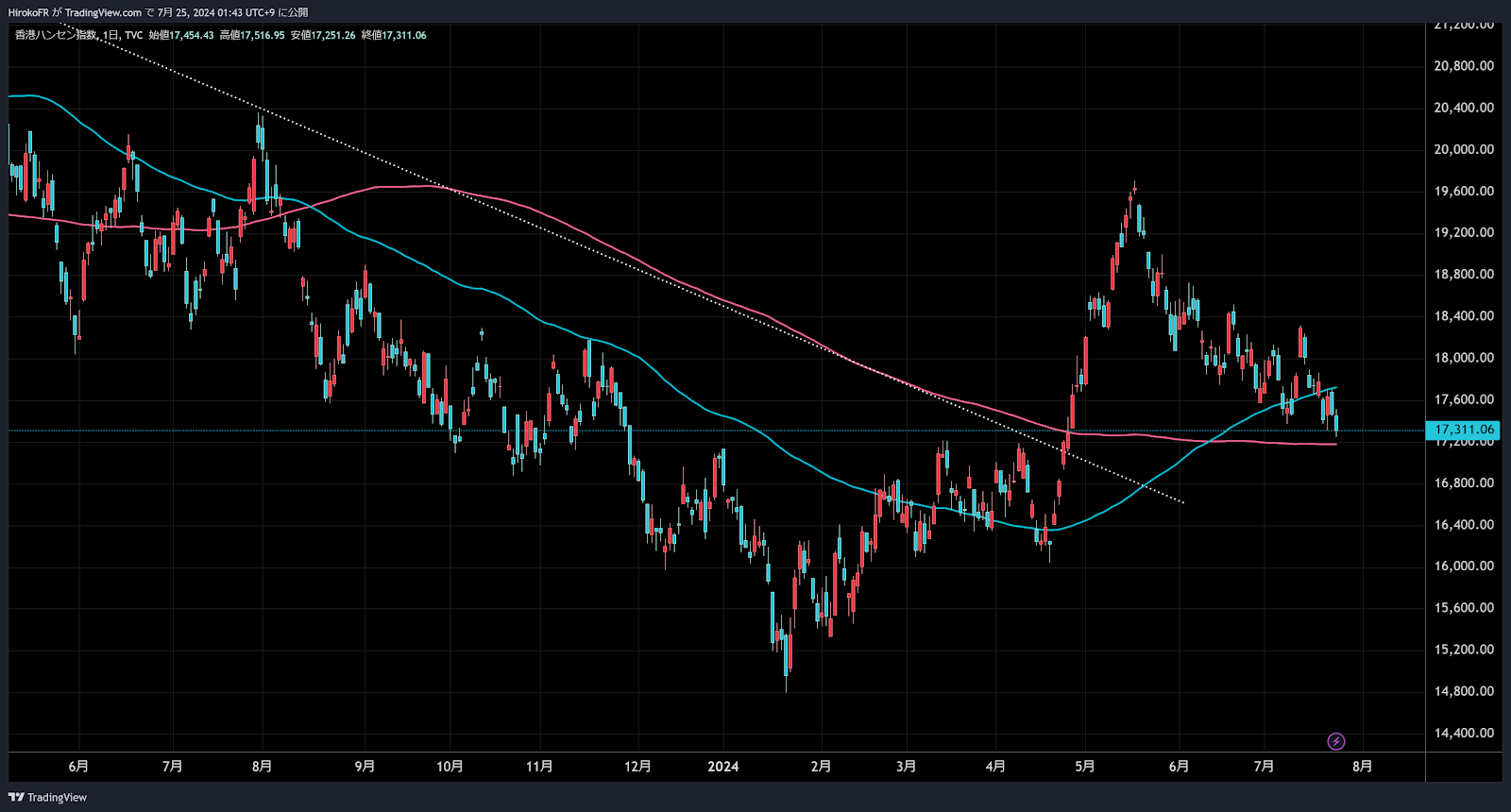Click the 14,400.00 price axis label

coord(1464,733)
